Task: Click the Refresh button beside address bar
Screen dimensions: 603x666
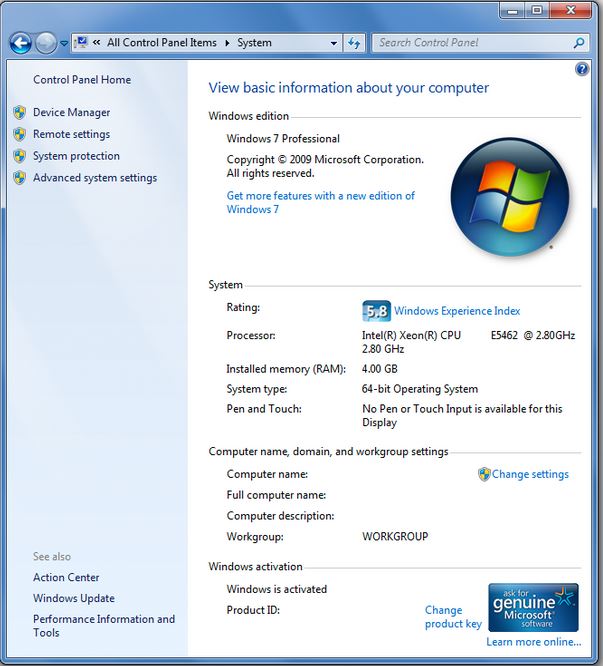Action: 354,43
